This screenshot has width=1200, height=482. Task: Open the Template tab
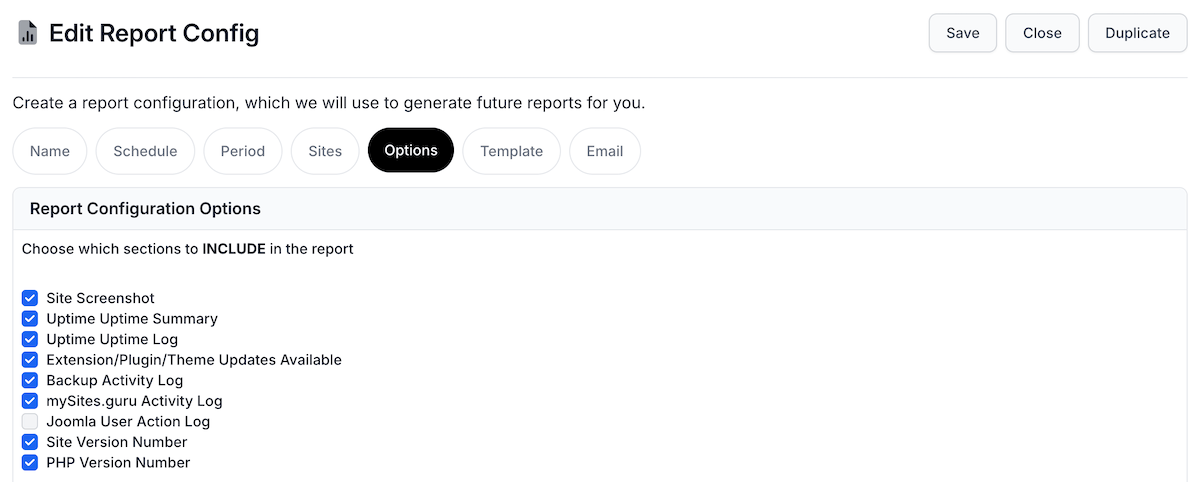click(512, 151)
